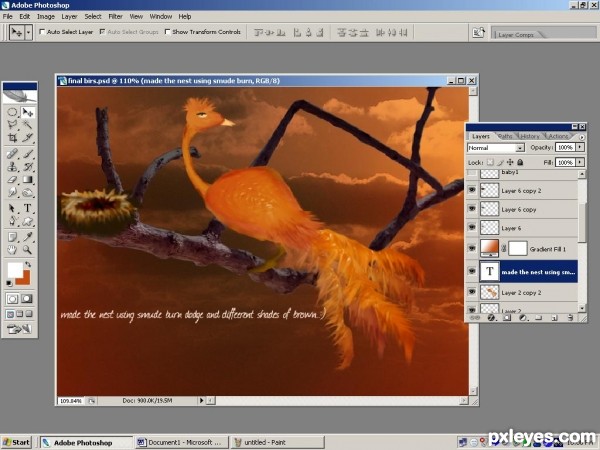This screenshot has height=450, width=600.
Task: Select the Custom Shape tool
Action: pyautogui.click(x=28, y=221)
